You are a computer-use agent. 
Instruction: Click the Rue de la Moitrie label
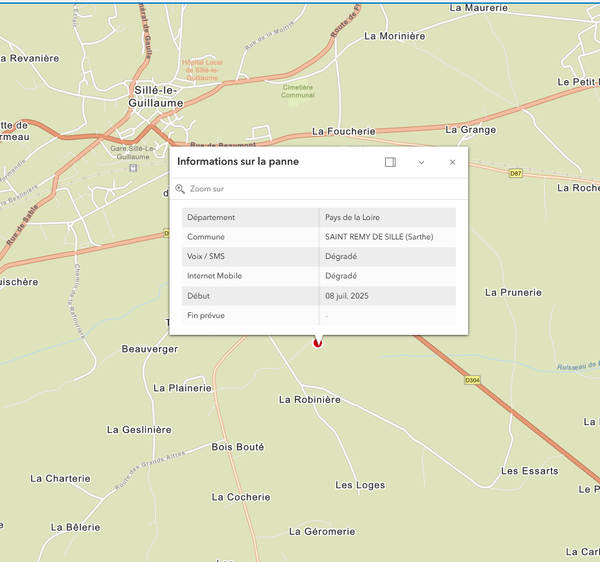pyautogui.click(x=270, y=35)
